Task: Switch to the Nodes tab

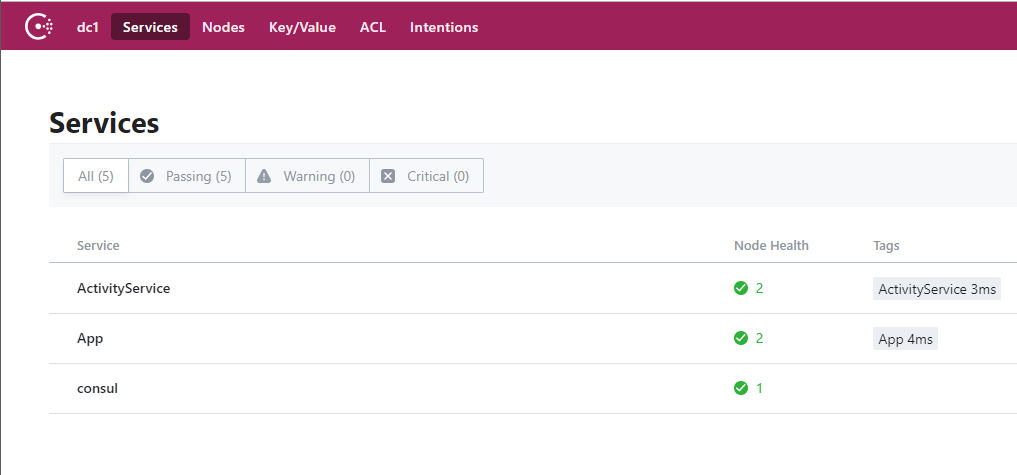Action: (223, 27)
